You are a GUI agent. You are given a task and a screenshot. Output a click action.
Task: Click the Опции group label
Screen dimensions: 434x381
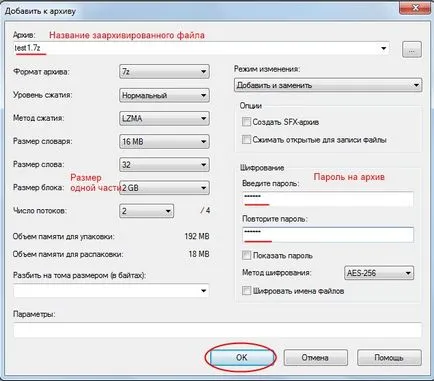251,106
